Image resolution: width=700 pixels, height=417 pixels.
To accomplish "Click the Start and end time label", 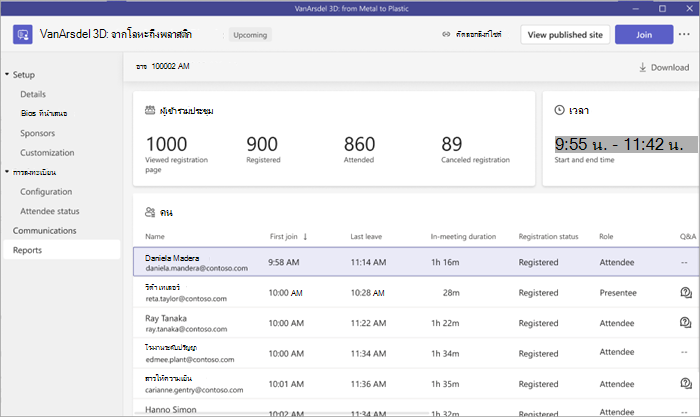I will tap(584, 160).
